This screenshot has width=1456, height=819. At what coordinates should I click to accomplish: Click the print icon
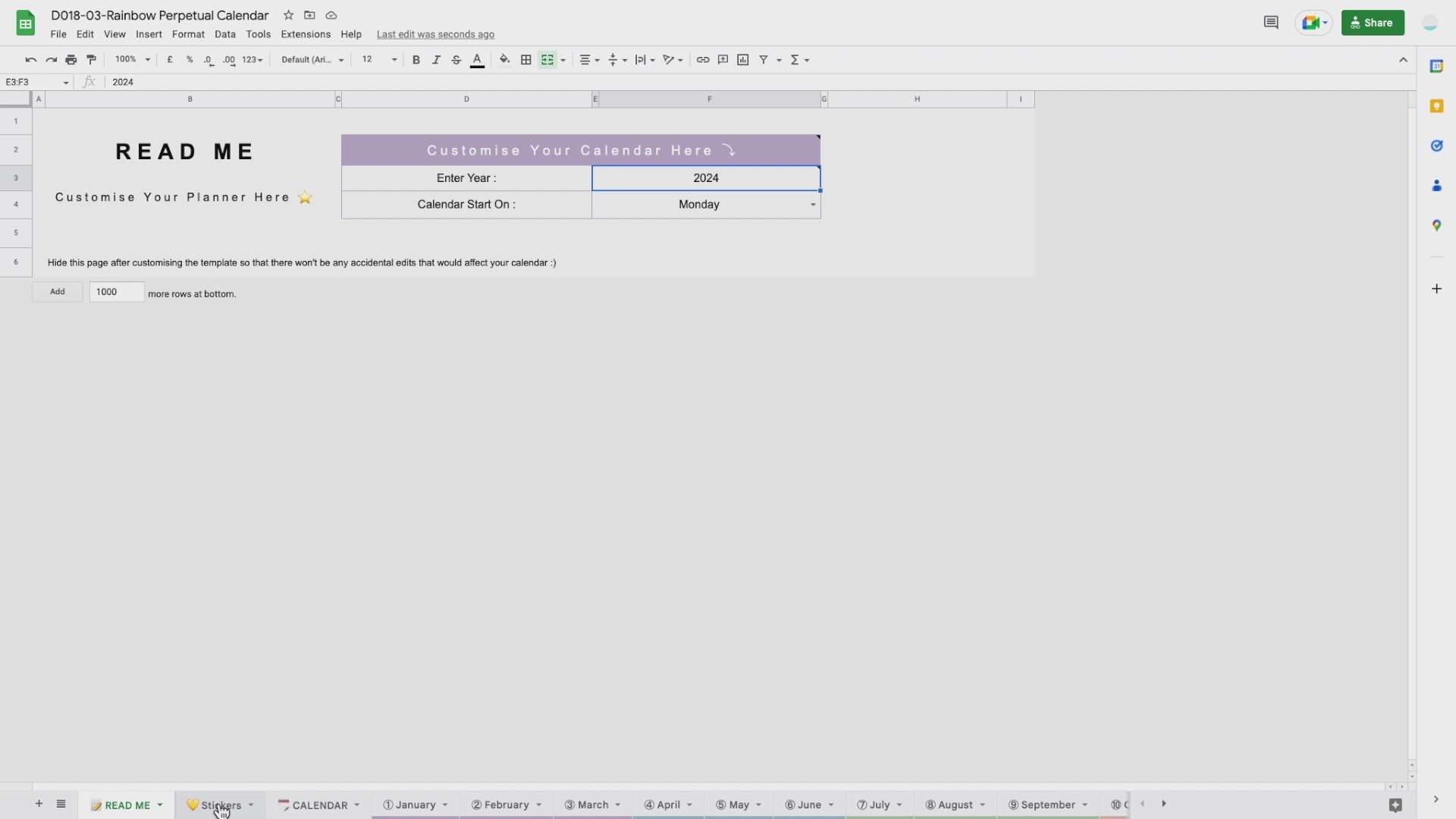(x=71, y=60)
